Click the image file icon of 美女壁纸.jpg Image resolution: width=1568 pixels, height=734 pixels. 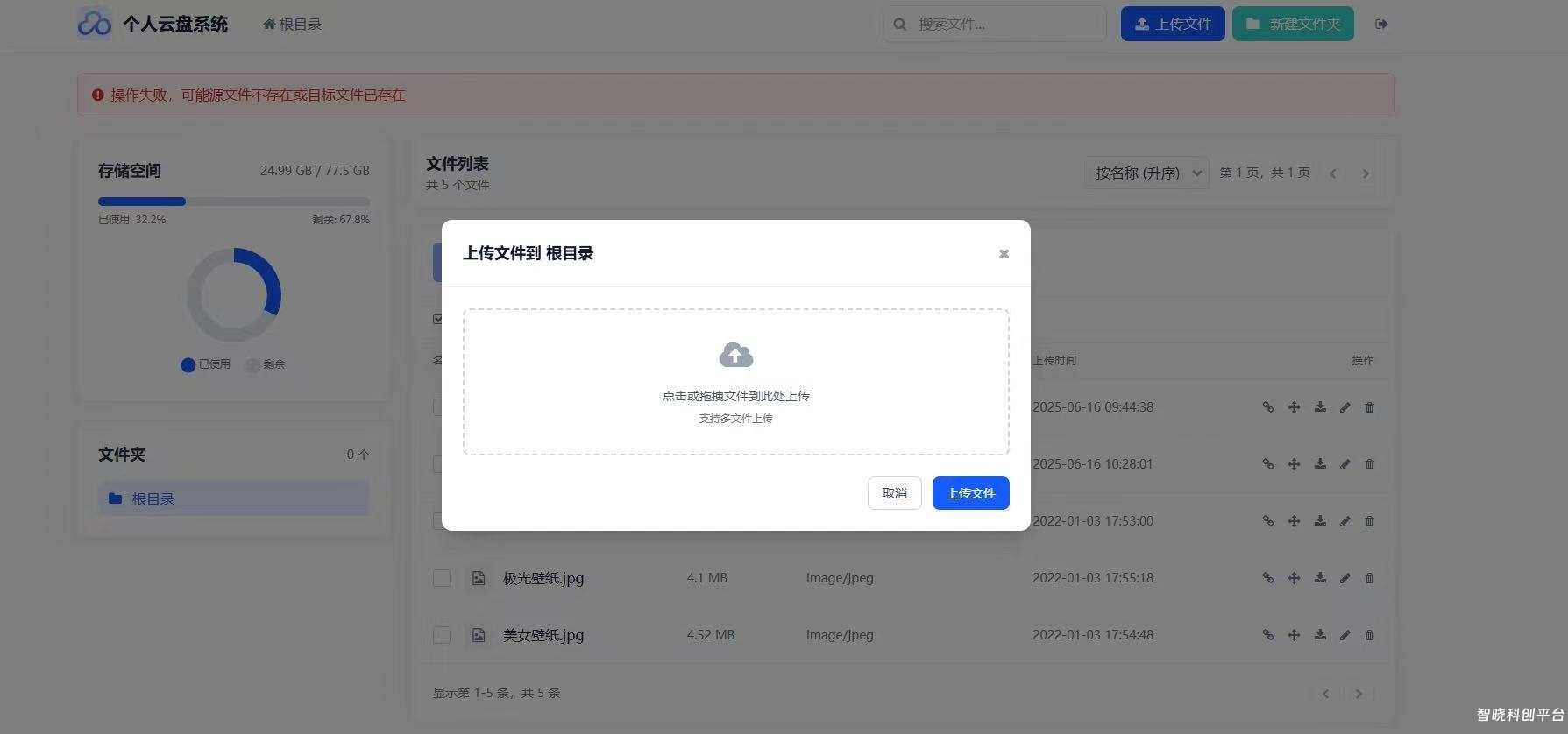479,635
